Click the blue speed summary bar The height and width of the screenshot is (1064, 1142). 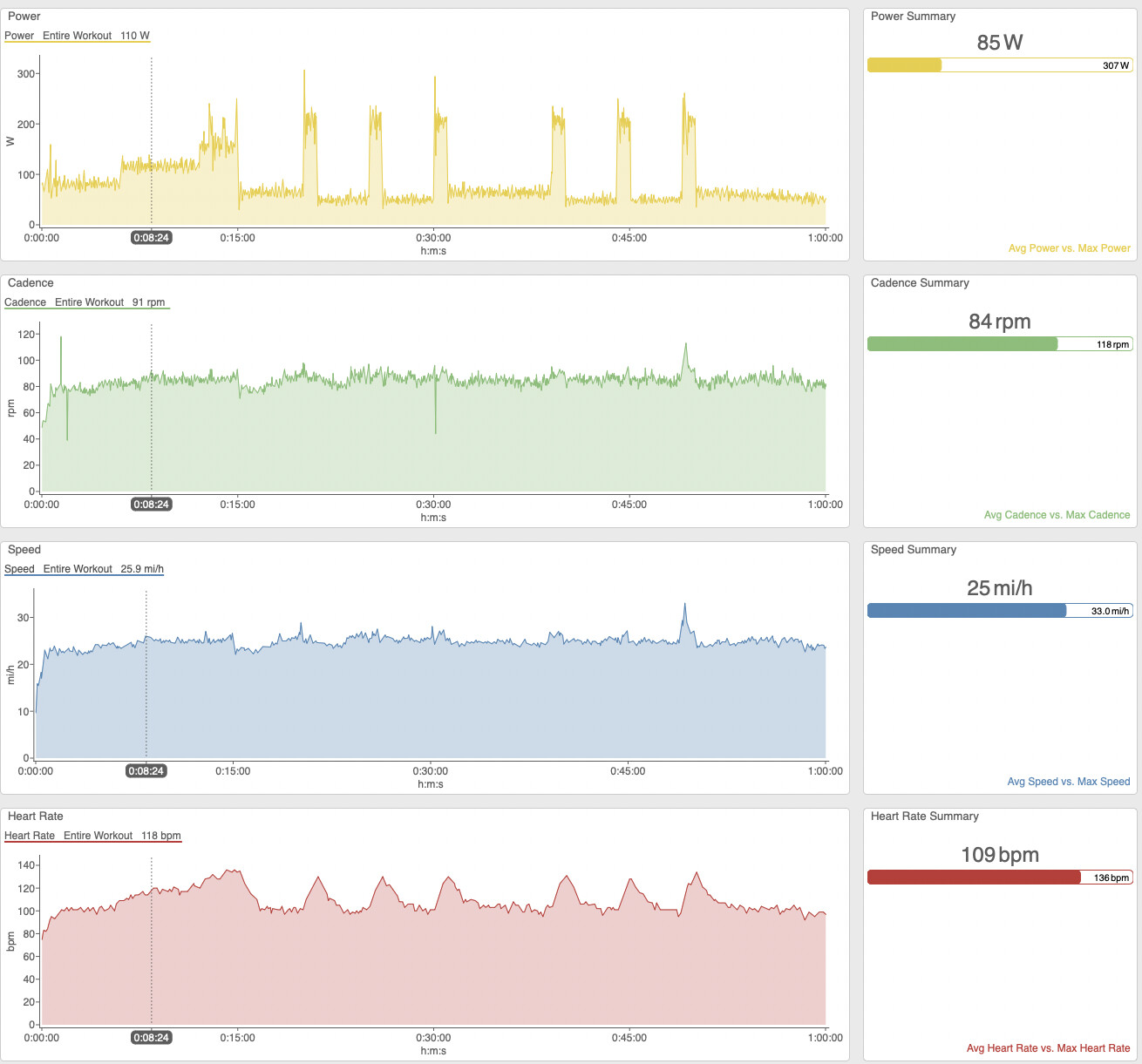pyautogui.click(x=967, y=611)
